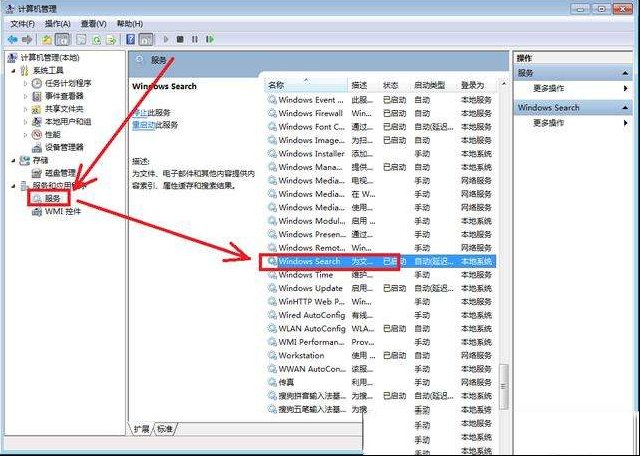The image size is (640, 456).
Task: Sort by the 名称 column header
Action: pyautogui.click(x=306, y=85)
